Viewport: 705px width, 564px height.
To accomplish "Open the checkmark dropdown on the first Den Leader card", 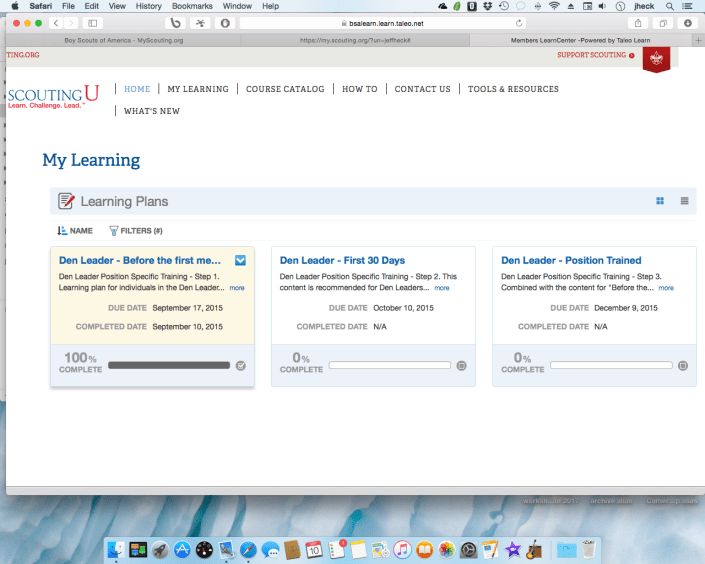I will 240,261.
